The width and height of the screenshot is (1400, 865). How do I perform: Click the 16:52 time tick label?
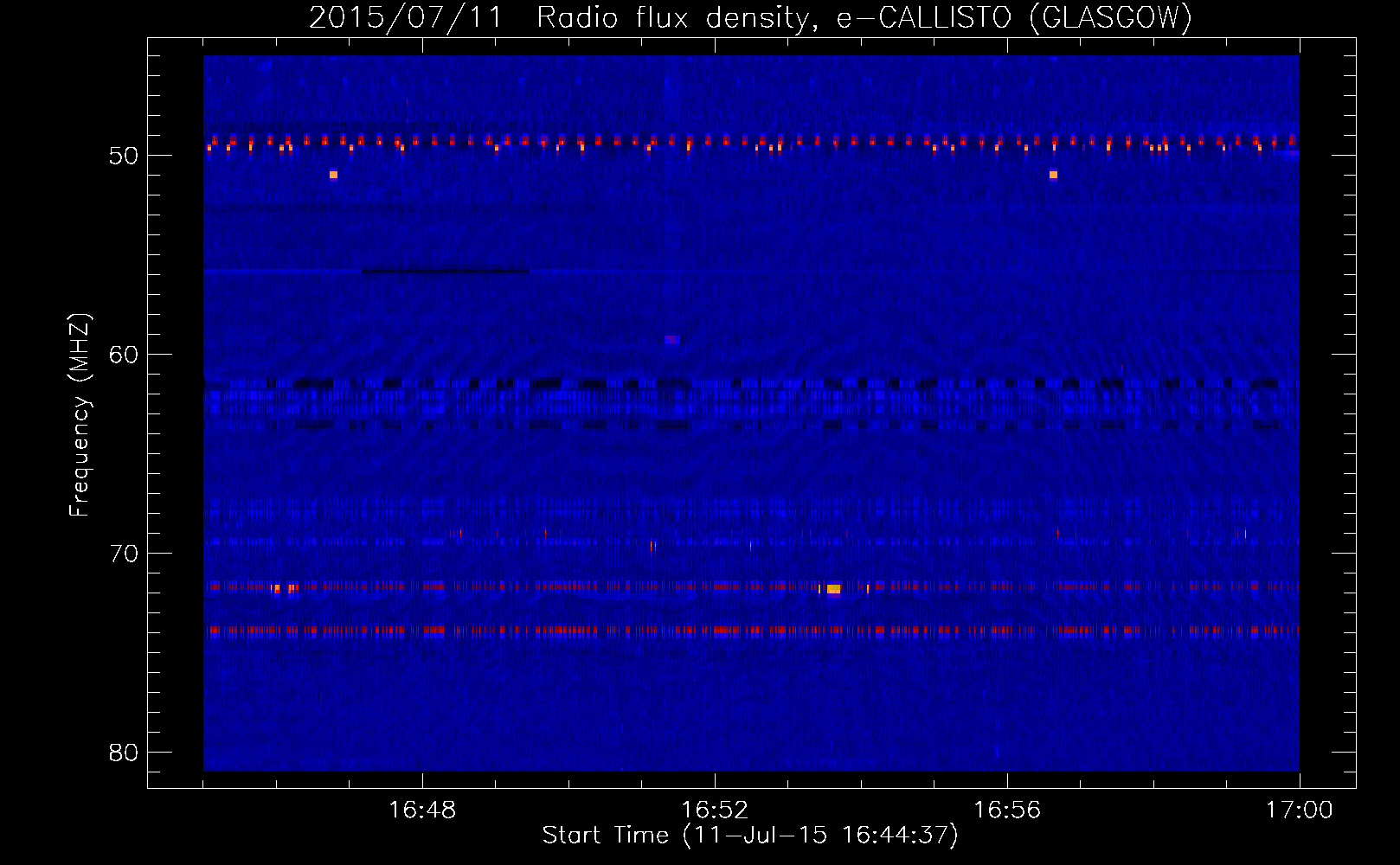(x=715, y=811)
